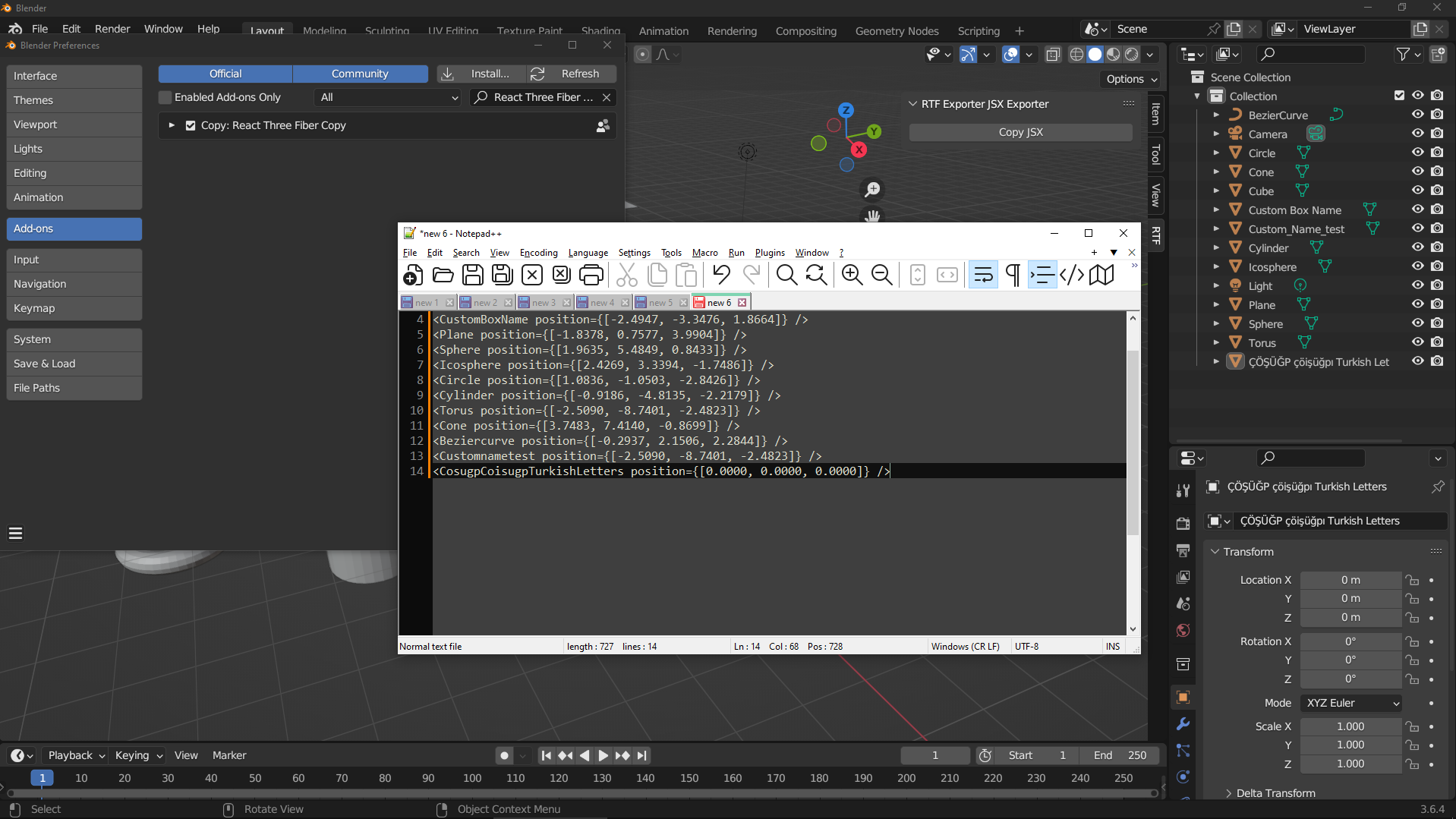Screen dimensions: 1456x819
Task: Enable the Enabled Add-ons Only checkbox
Action: tap(165, 97)
